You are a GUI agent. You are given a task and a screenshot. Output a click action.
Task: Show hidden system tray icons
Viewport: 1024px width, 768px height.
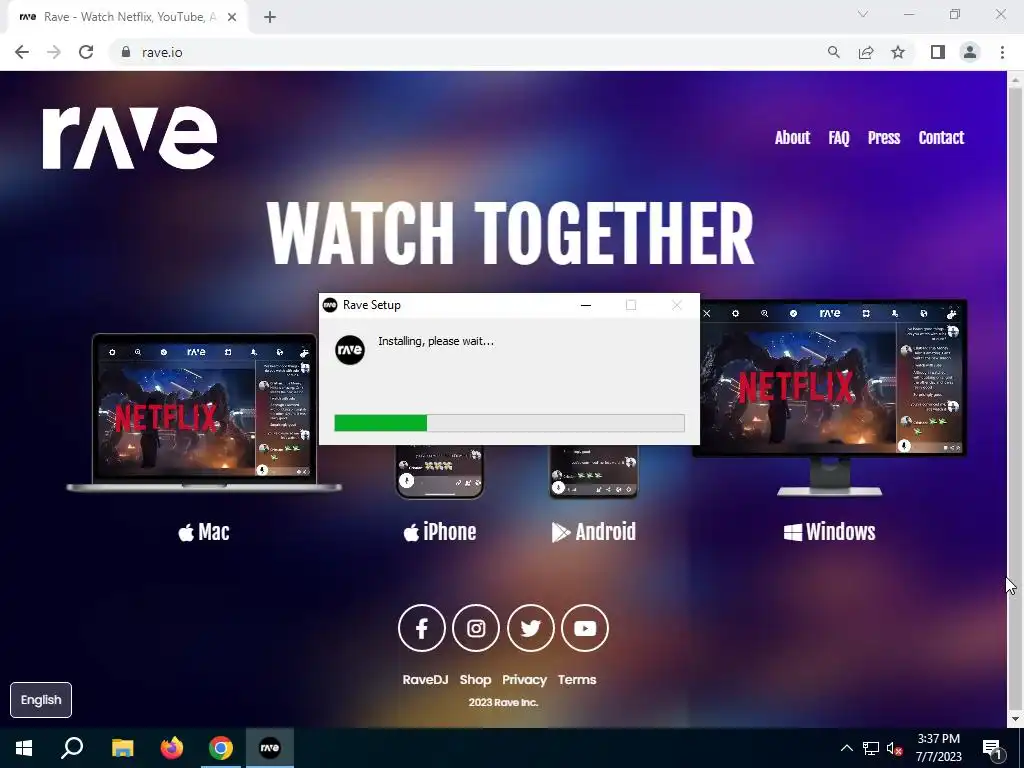(x=846, y=748)
